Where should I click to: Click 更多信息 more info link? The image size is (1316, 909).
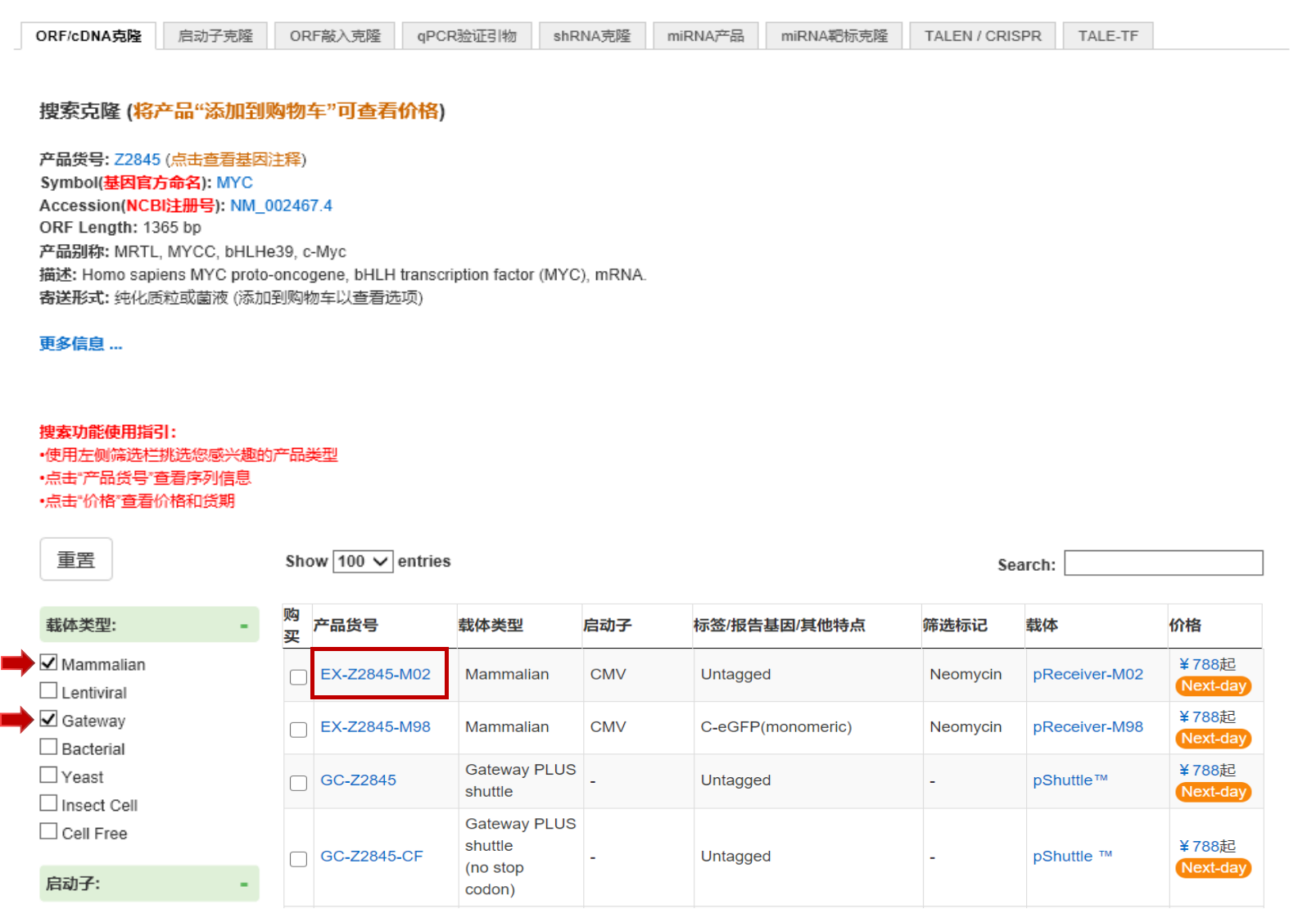pyautogui.click(x=80, y=344)
